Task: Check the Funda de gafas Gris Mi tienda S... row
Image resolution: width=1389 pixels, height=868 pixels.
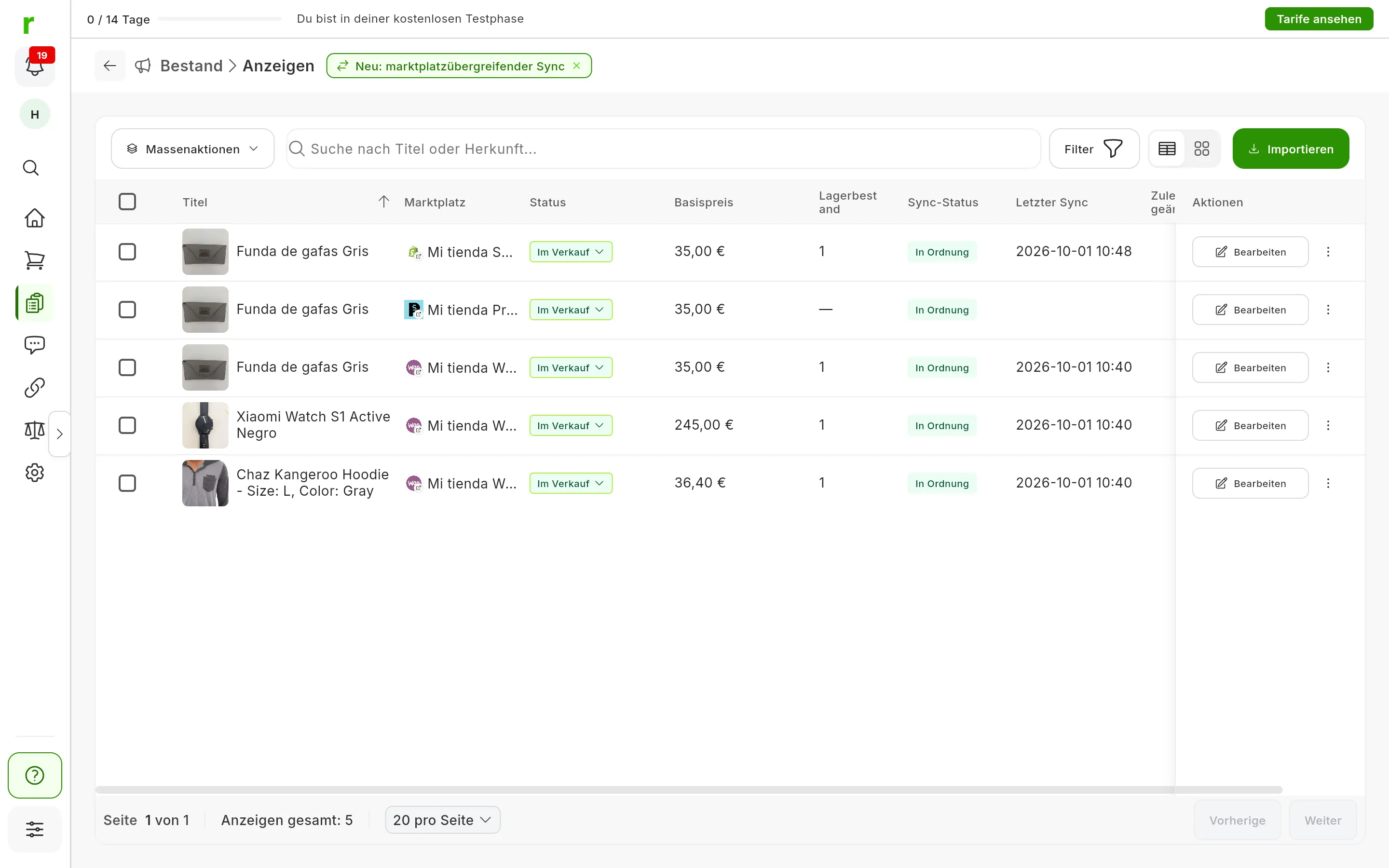Action: [127, 251]
